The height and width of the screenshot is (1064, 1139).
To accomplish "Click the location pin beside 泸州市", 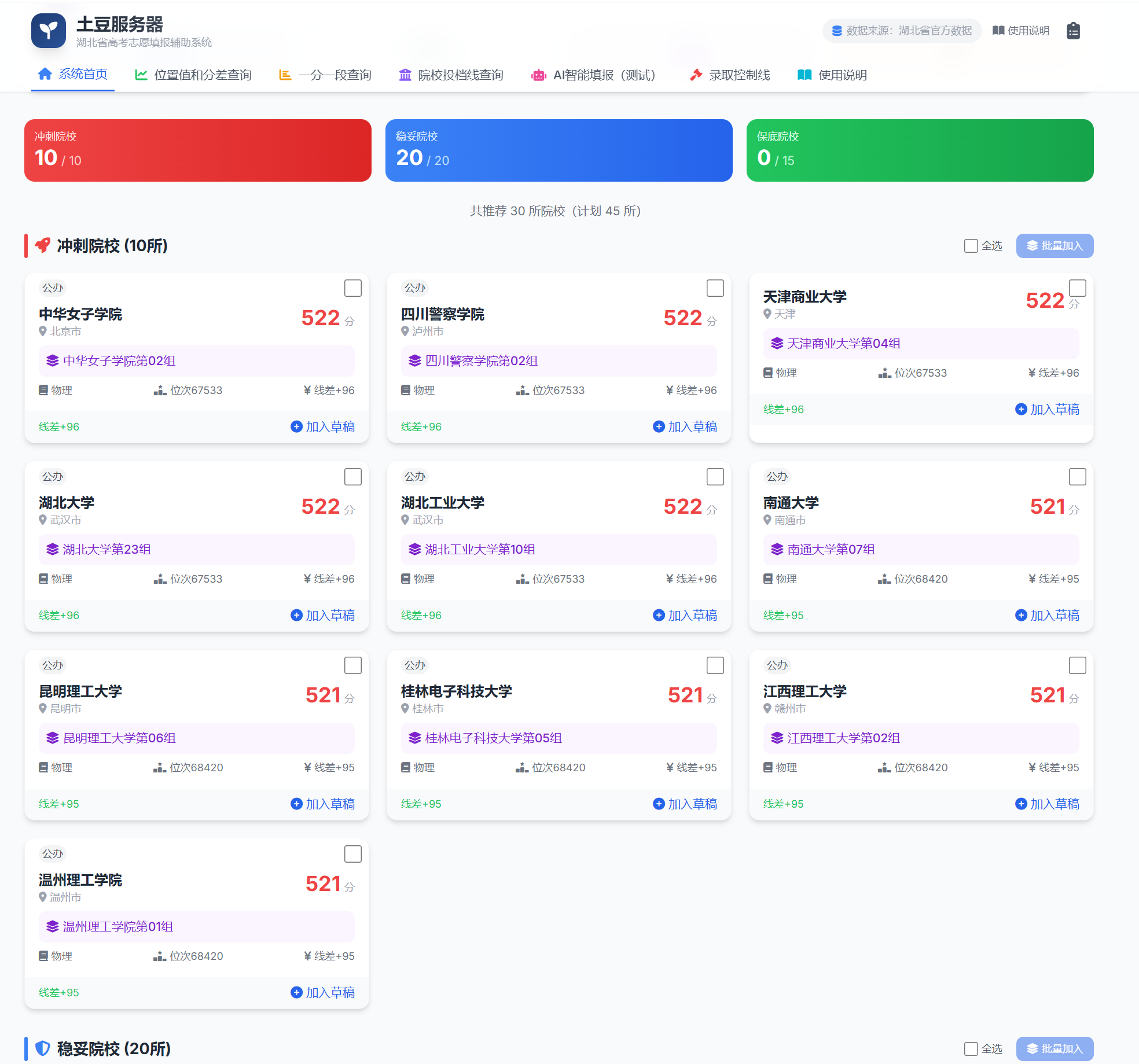I will coord(405,331).
